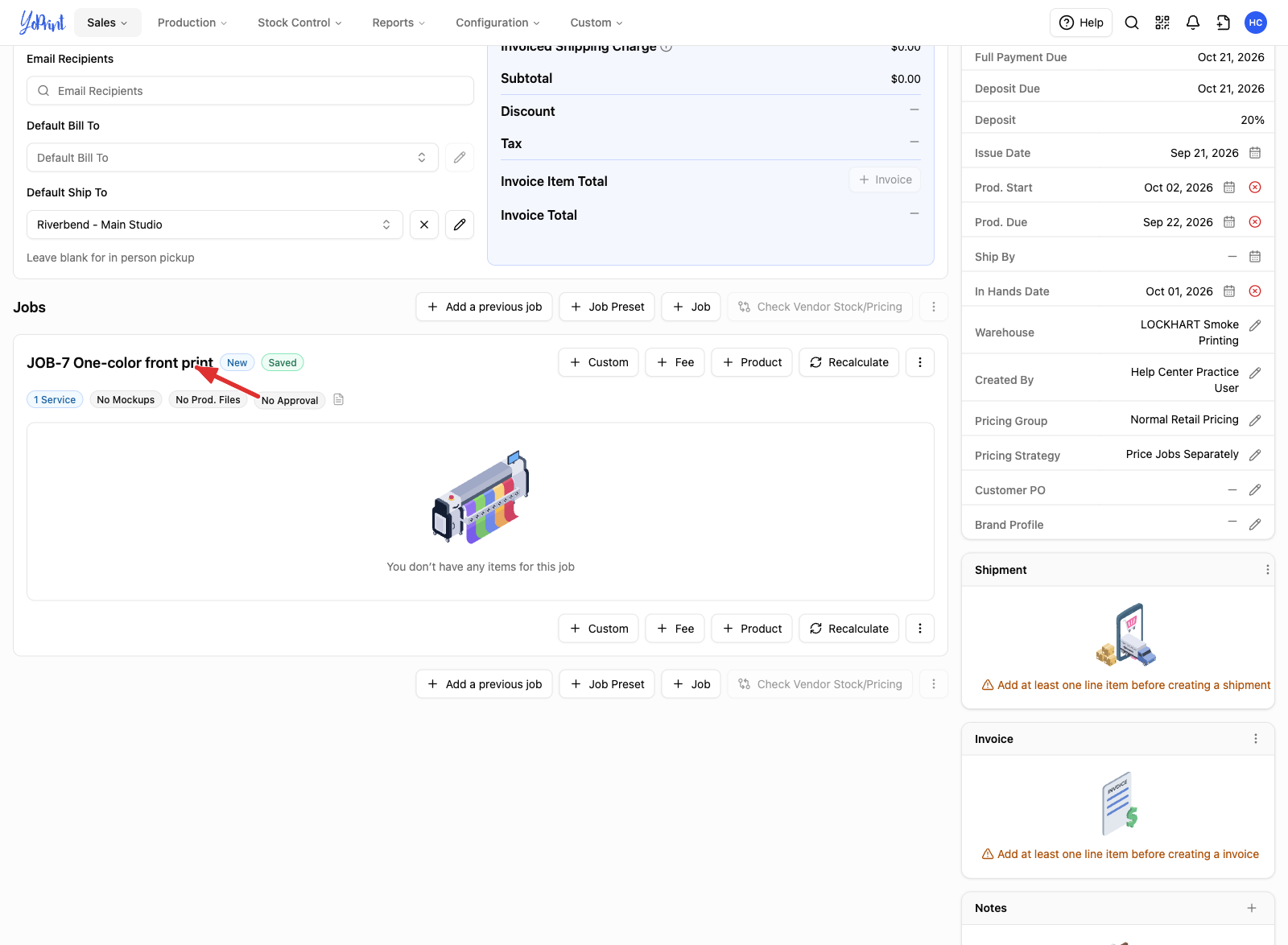Open calendar for Issue Date

(x=1255, y=153)
